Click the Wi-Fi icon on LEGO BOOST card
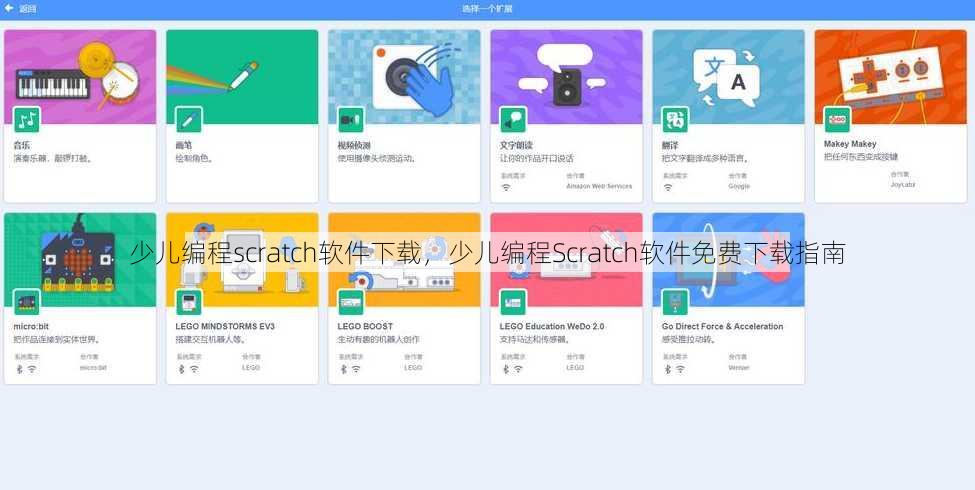This screenshot has width=975, height=490. tap(356, 369)
